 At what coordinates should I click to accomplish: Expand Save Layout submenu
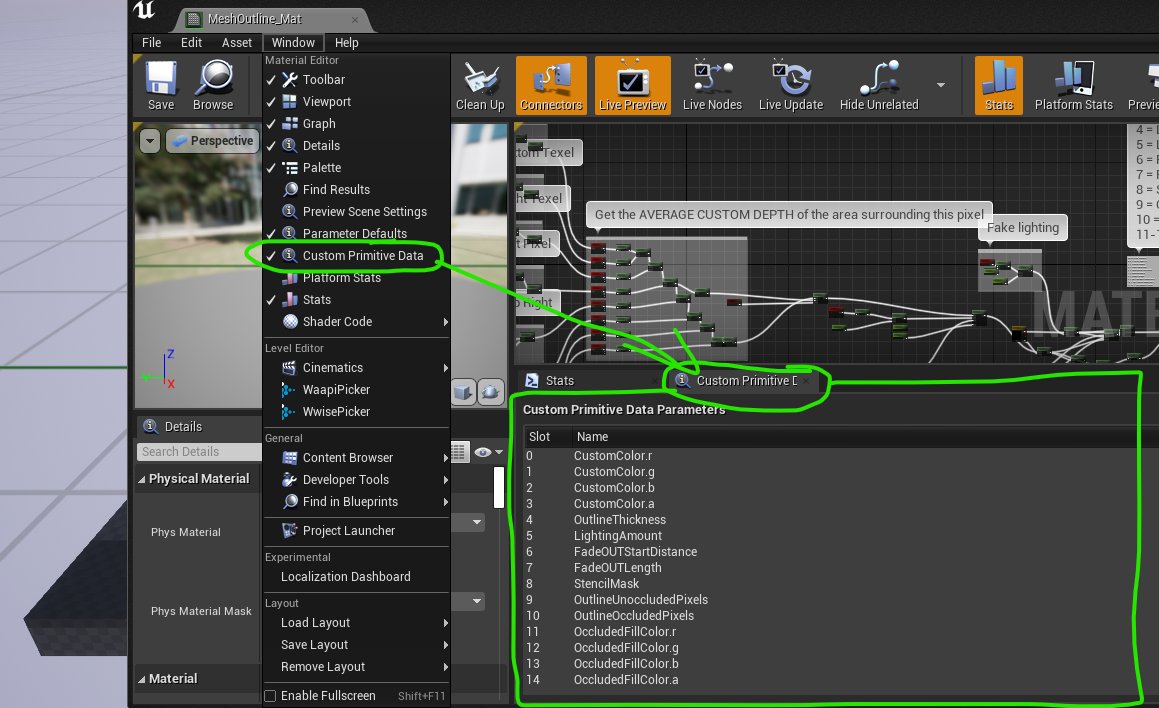click(x=356, y=644)
